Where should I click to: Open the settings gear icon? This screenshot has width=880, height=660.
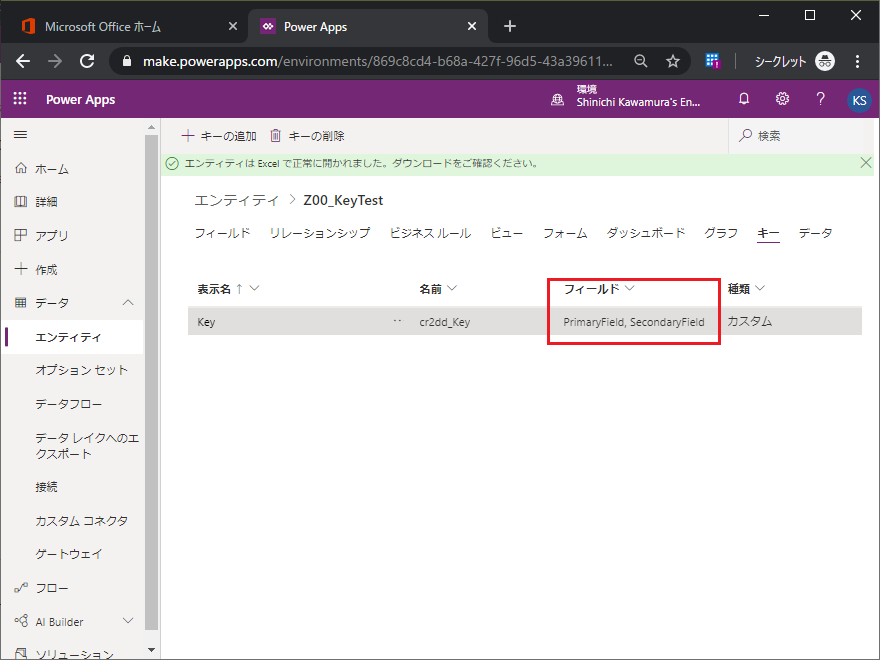click(782, 99)
